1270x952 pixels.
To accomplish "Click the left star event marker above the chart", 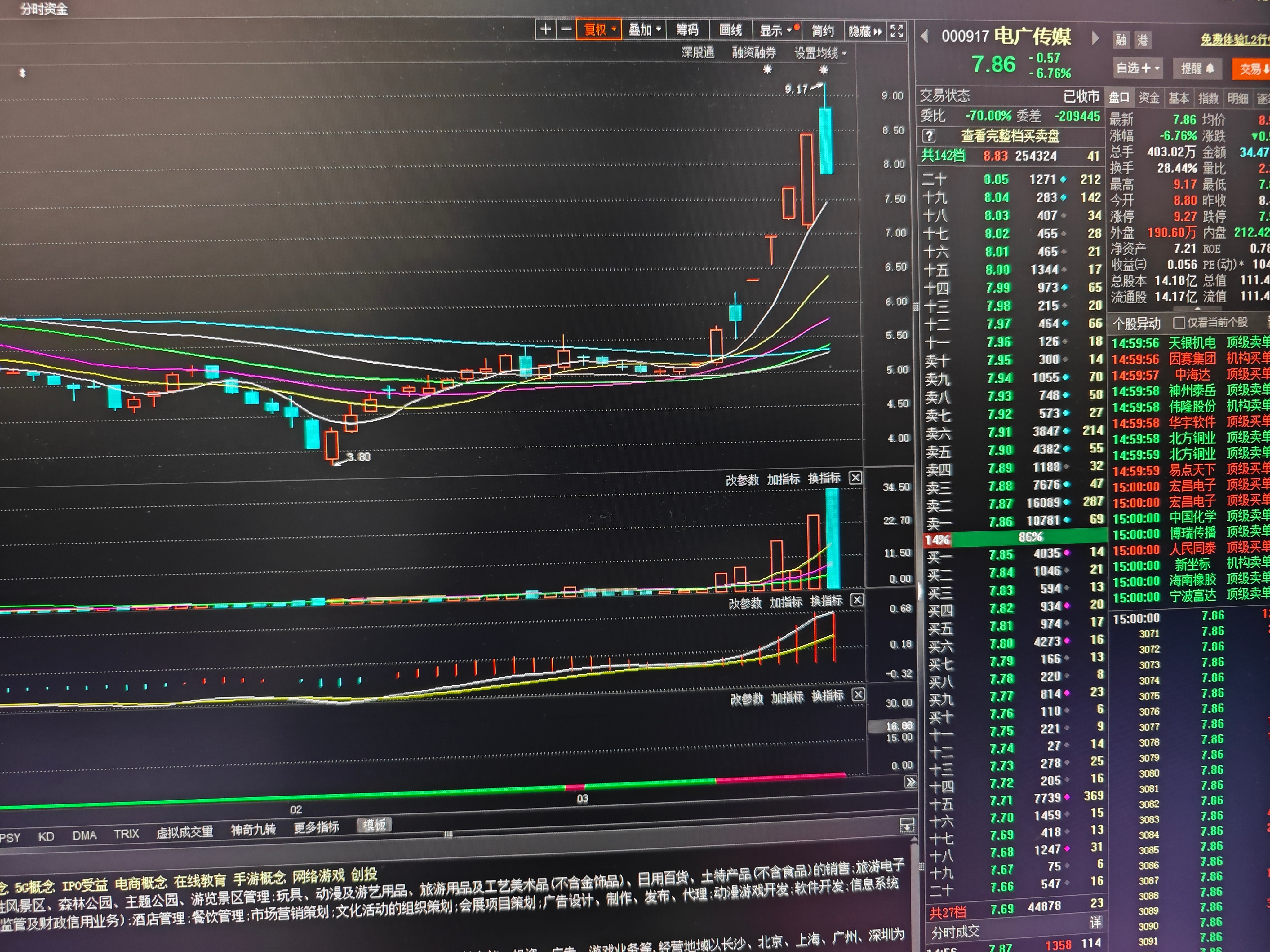I will [x=767, y=70].
